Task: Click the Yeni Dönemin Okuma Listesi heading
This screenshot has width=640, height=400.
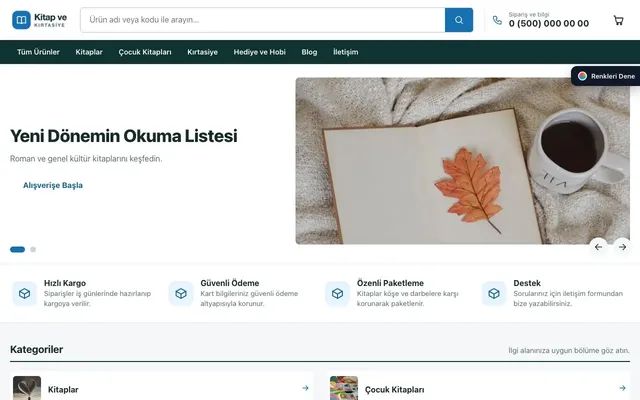Action: pos(124,136)
